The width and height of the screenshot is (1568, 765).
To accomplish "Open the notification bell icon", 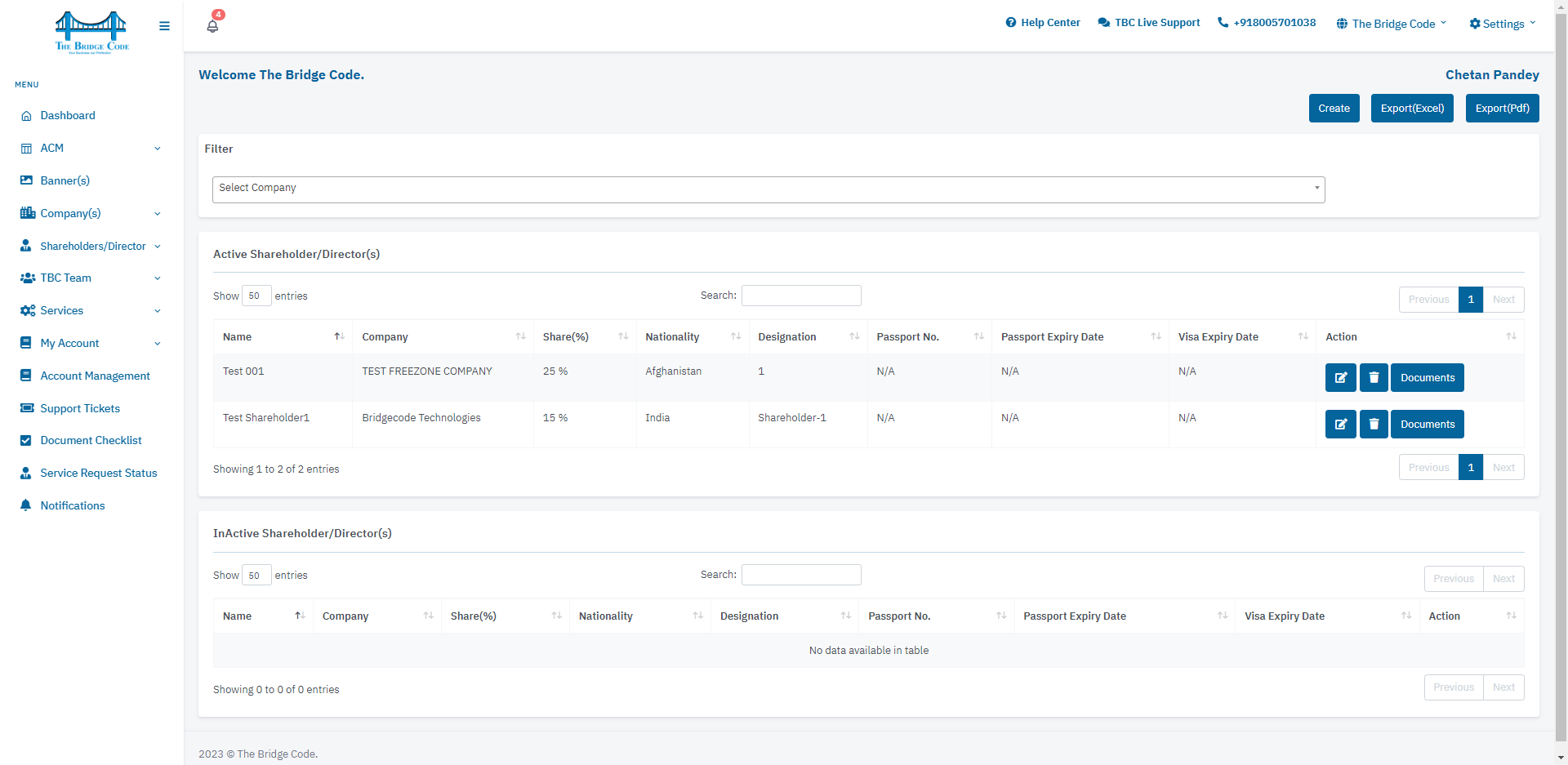I will pyautogui.click(x=212, y=25).
